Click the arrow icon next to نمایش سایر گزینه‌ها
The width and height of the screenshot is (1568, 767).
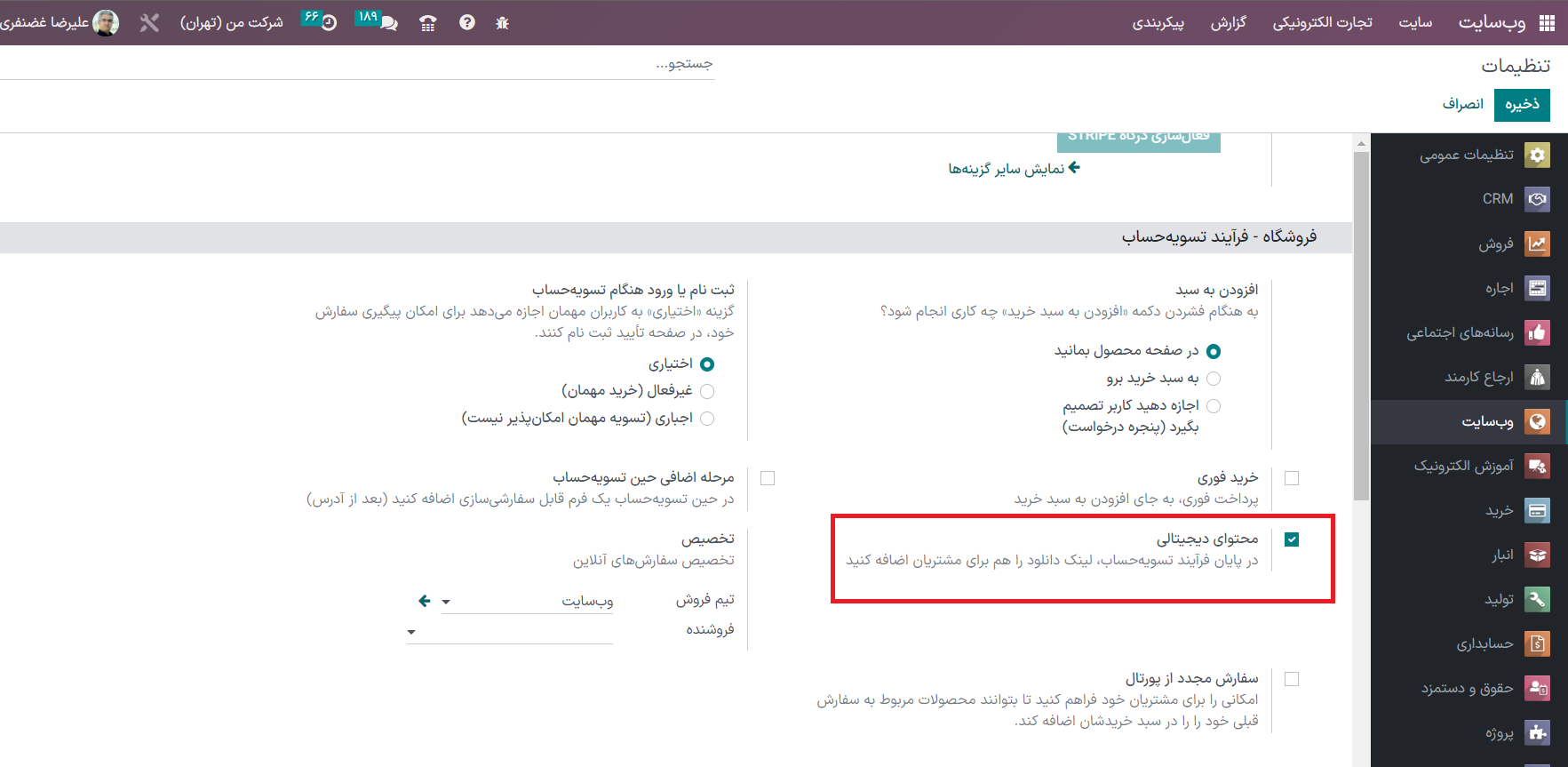pos(1074,167)
